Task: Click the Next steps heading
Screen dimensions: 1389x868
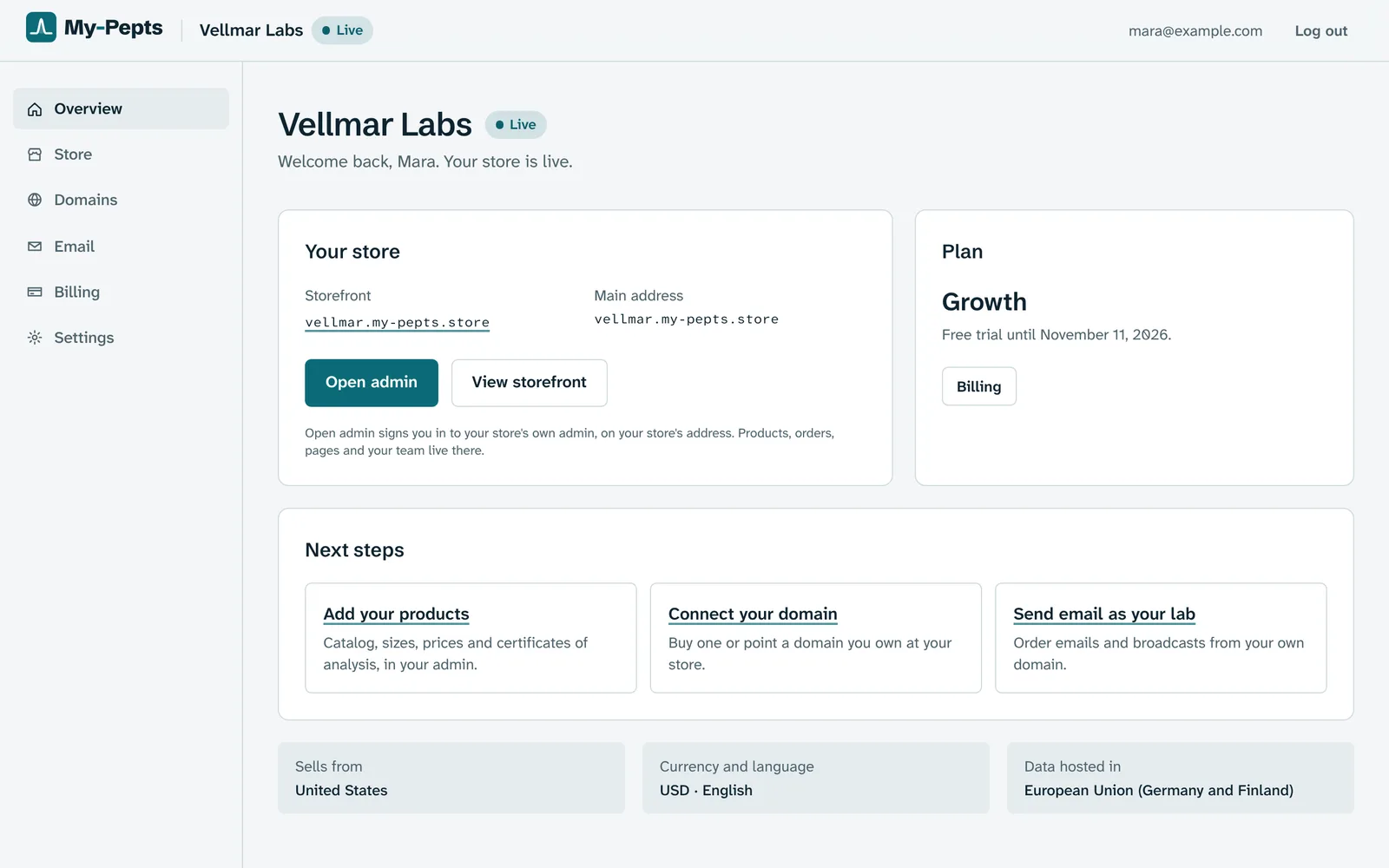Action: [354, 550]
